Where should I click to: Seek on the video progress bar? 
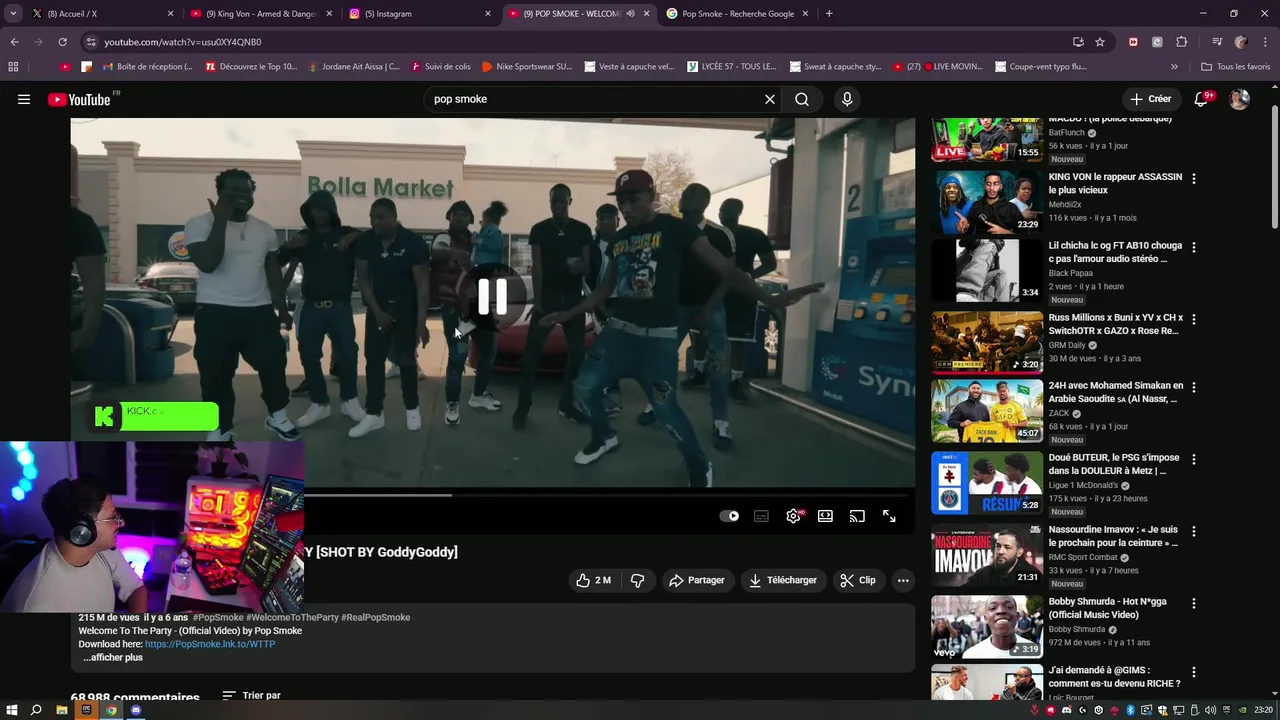[x=610, y=495]
